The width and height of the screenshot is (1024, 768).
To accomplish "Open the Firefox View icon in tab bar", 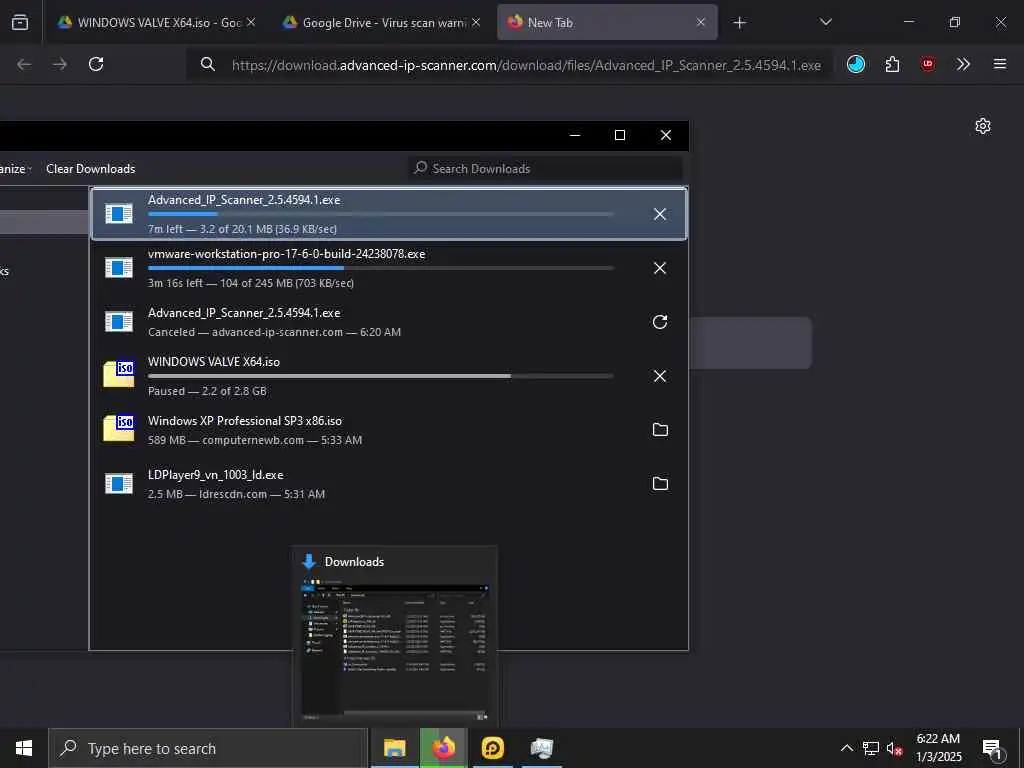I will pos(20,22).
